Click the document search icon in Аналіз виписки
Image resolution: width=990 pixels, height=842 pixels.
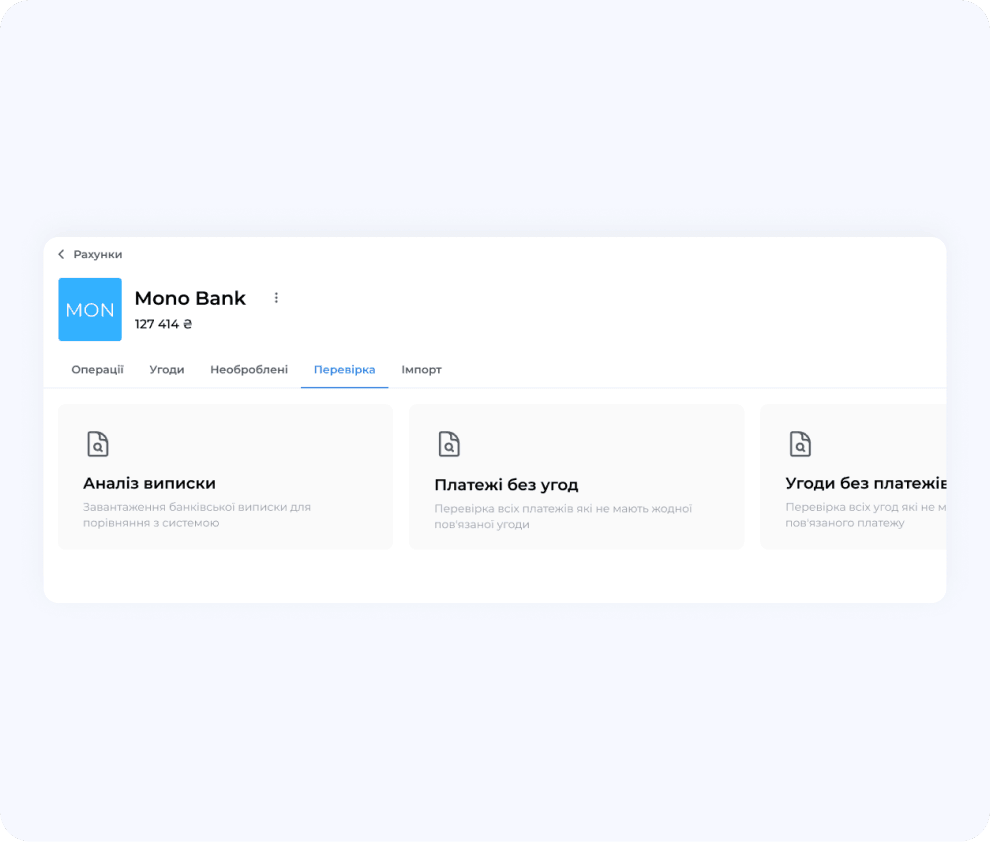click(97, 444)
